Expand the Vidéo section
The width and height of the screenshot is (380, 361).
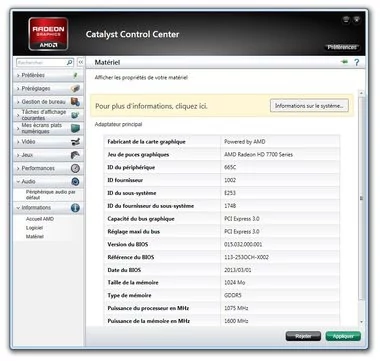tap(18, 142)
